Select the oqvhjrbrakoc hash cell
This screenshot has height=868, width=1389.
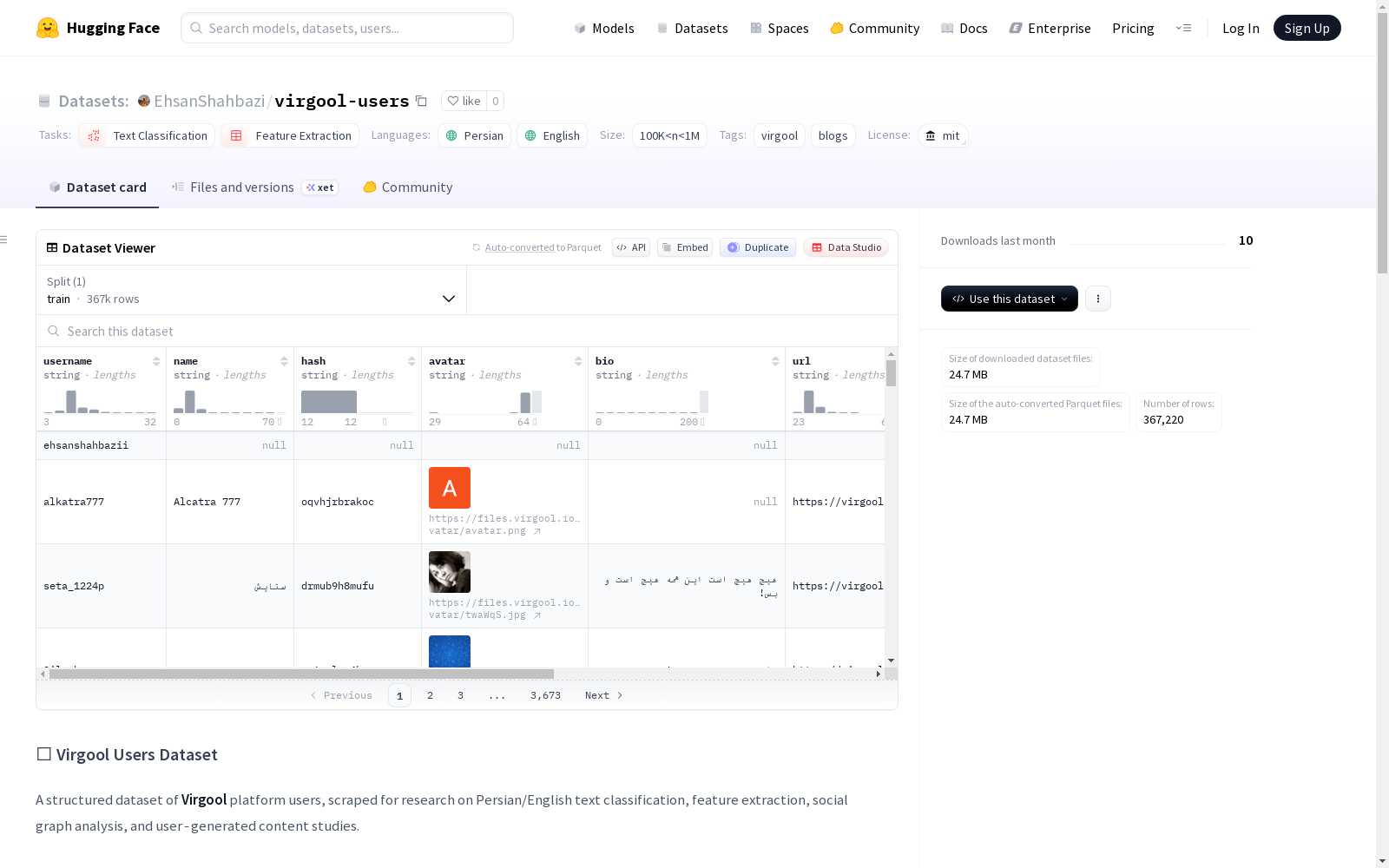click(358, 502)
